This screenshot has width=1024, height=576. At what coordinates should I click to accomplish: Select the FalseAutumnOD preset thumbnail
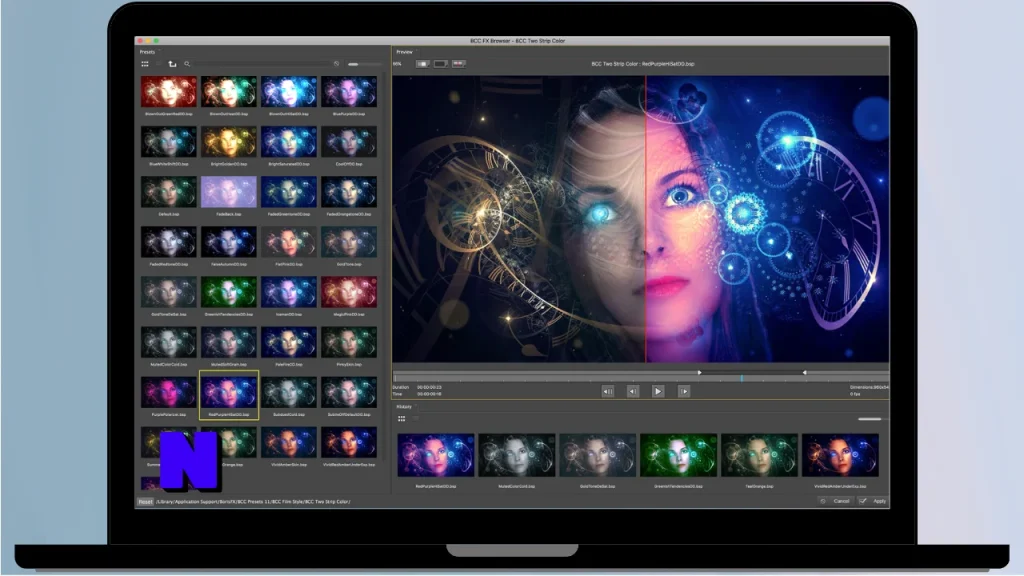229,242
